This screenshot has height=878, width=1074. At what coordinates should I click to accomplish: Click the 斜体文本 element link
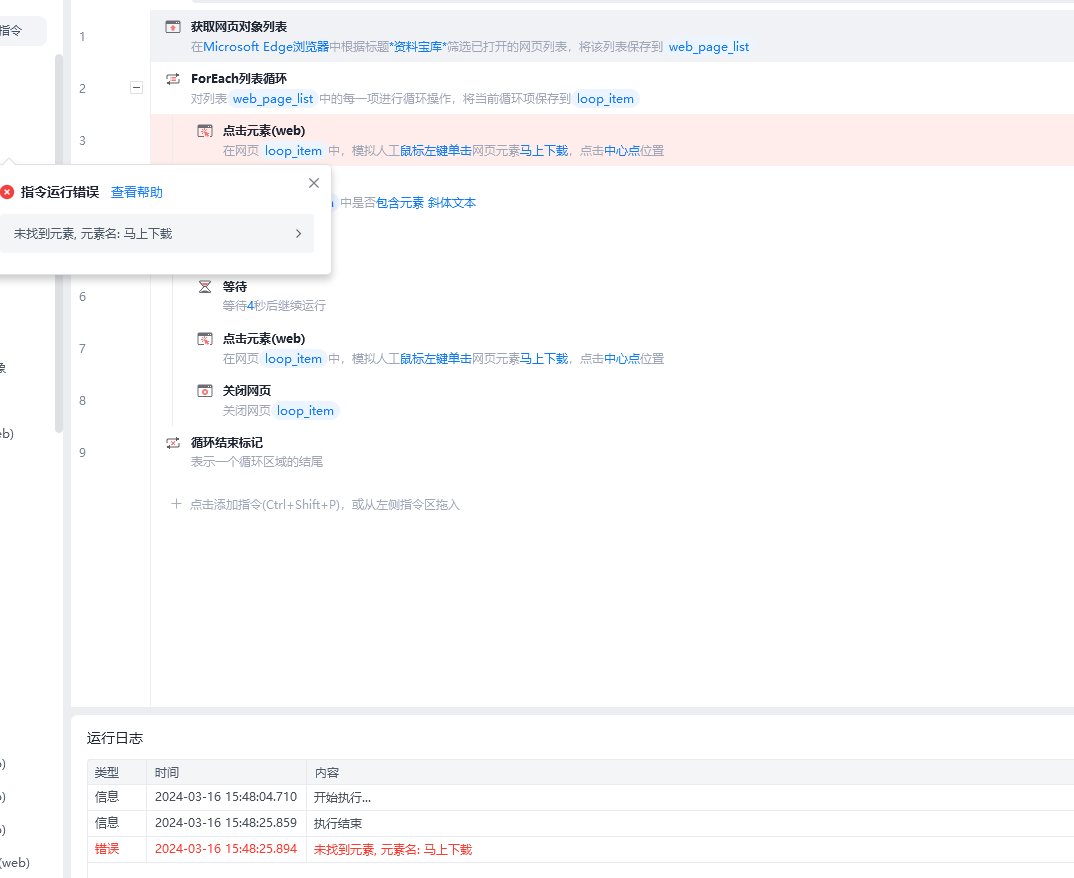coord(452,203)
